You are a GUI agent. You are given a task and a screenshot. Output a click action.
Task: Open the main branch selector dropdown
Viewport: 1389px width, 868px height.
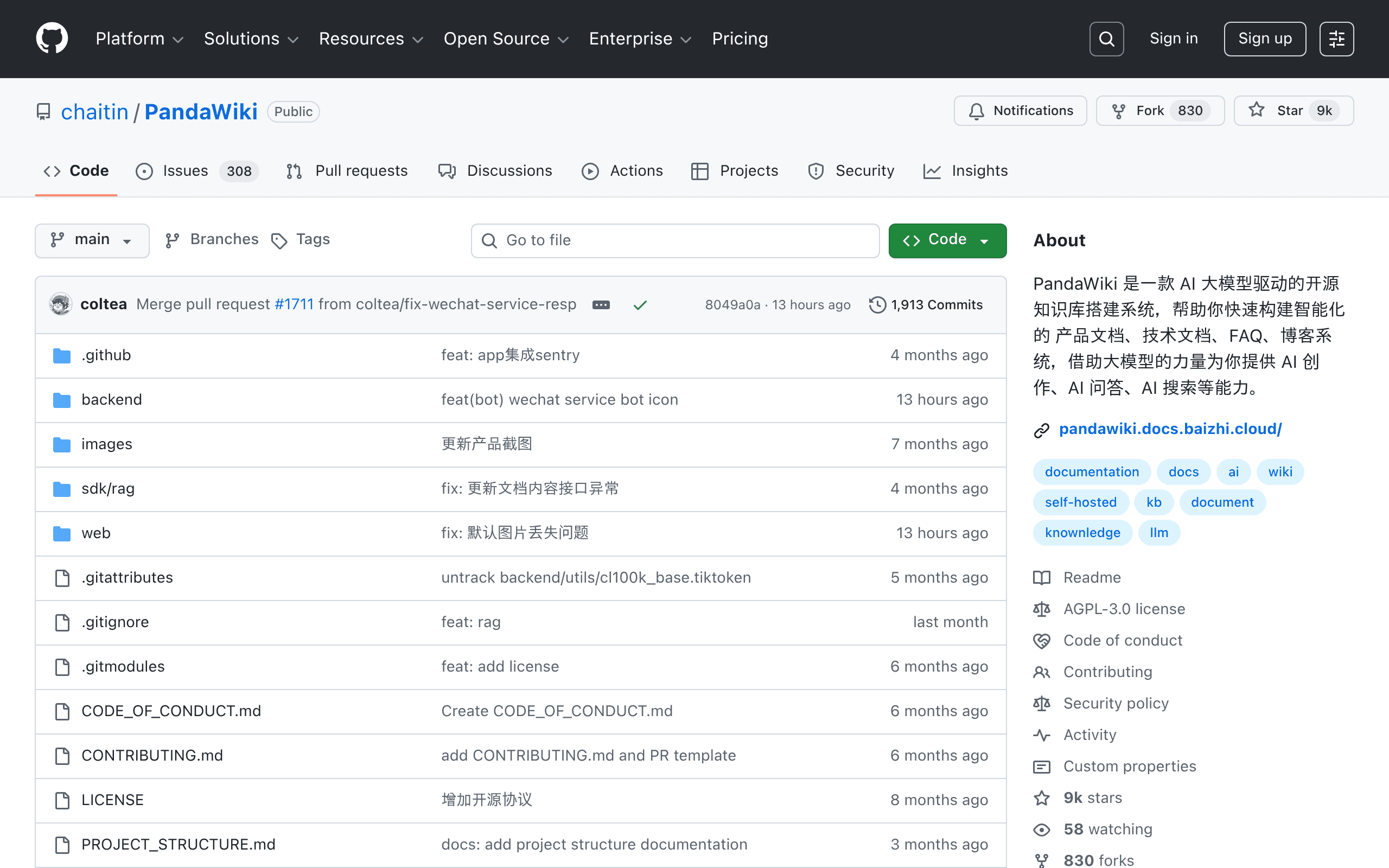(x=92, y=240)
